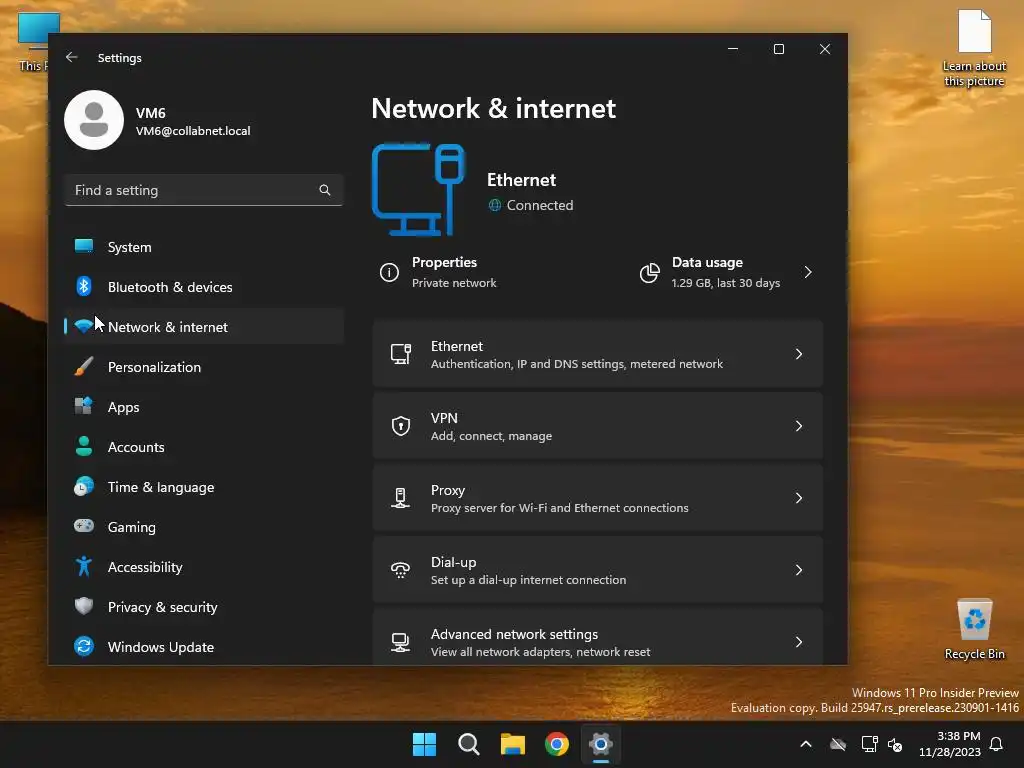Select Bluetooth & devices in sidebar

204,287
